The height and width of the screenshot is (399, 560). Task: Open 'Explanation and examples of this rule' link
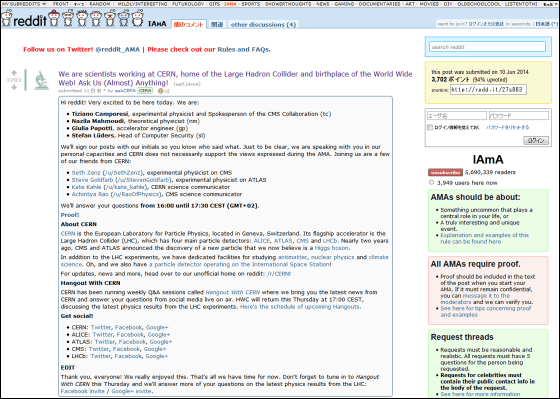tap(485, 238)
